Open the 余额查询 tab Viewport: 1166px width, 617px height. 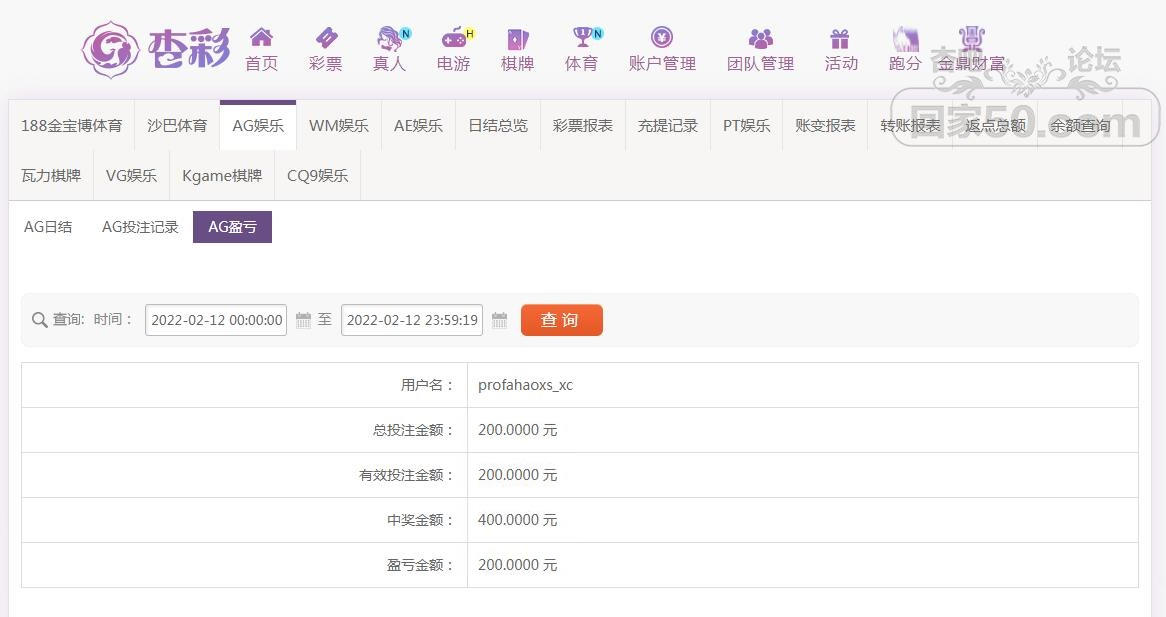[1080, 126]
